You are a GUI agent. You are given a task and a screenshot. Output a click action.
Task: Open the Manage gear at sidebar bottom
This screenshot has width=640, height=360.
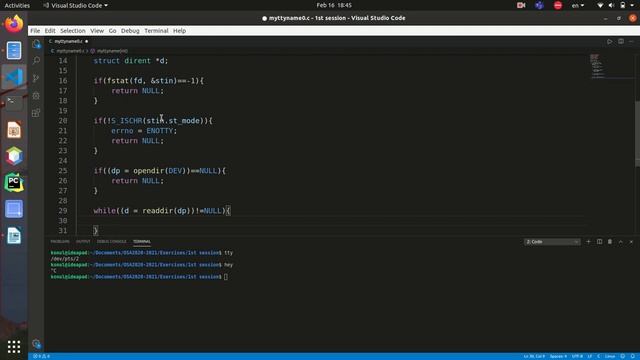pyautogui.click(x=36, y=344)
